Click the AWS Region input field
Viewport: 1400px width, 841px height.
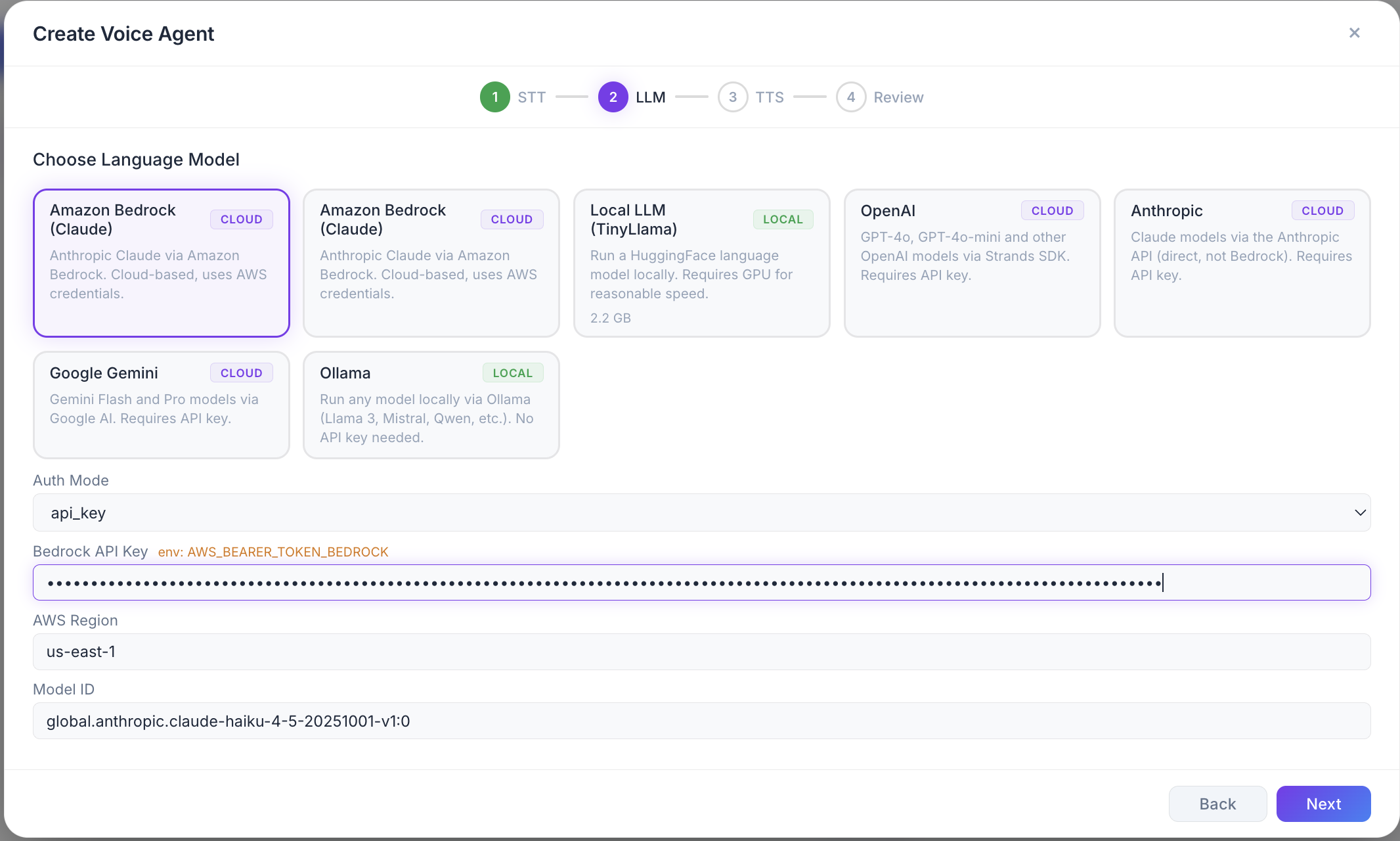click(701, 652)
